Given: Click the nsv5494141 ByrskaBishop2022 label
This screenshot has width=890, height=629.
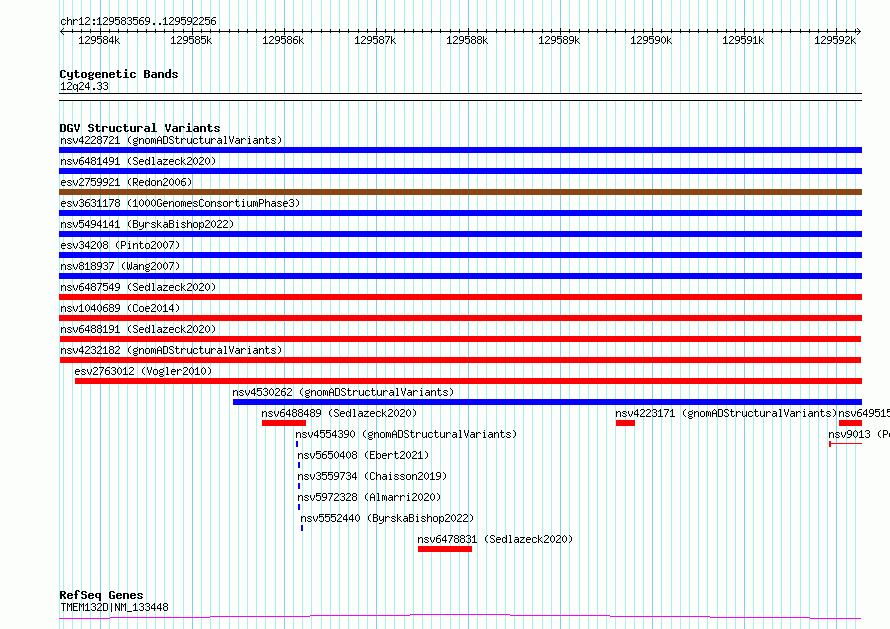Looking at the screenshot, I should [x=147, y=224].
